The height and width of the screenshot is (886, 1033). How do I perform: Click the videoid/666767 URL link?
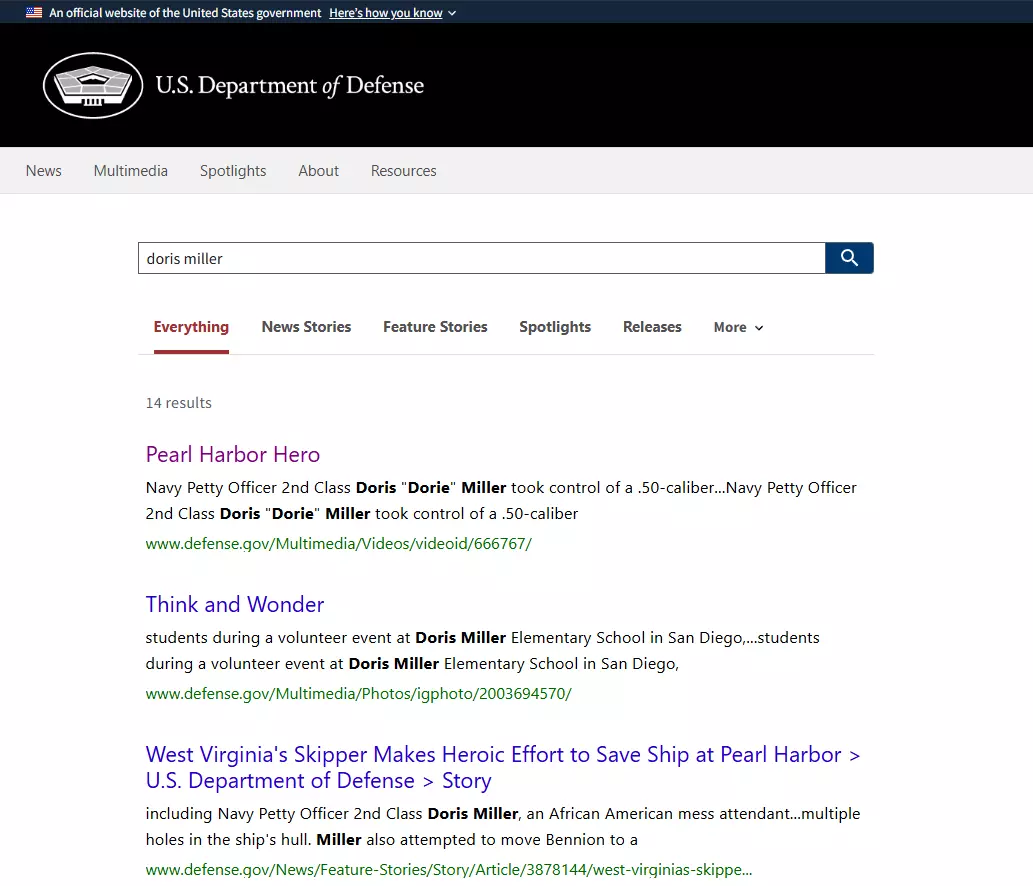339,543
